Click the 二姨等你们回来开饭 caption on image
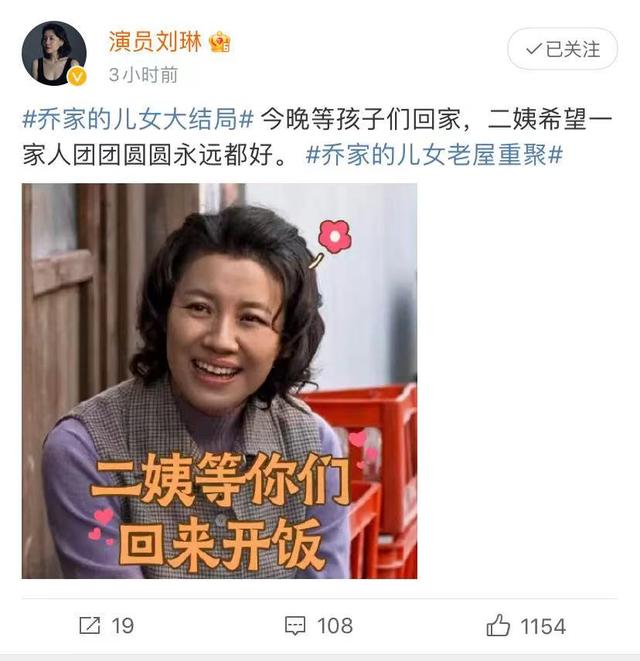The image size is (640, 661). (221, 511)
